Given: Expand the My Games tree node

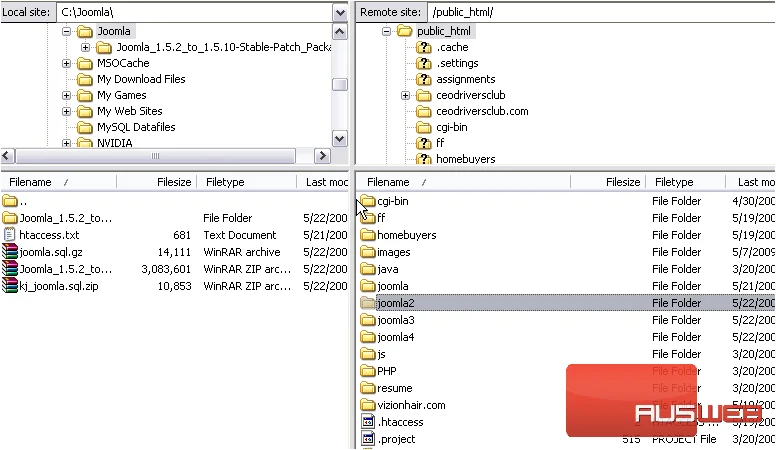Looking at the screenshot, I should point(66,96).
